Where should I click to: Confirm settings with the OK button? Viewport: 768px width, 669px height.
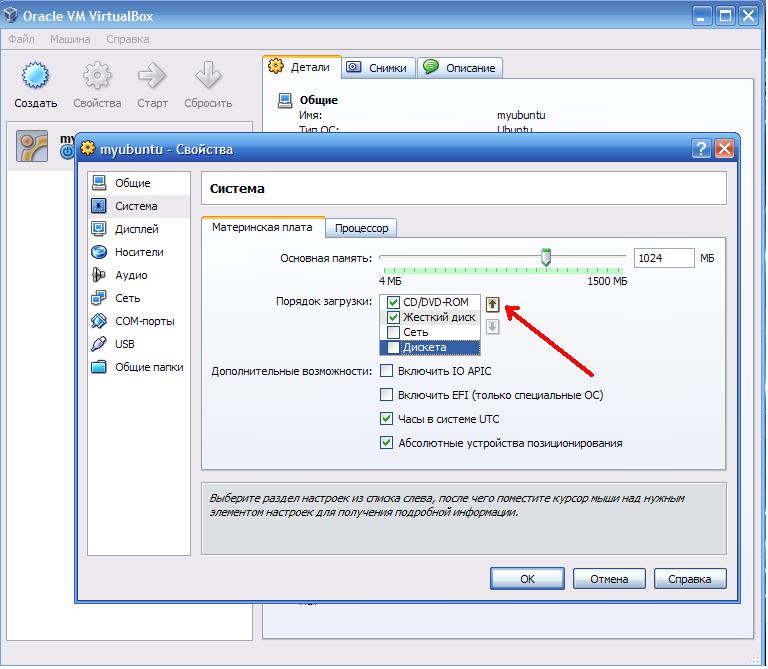coord(527,579)
